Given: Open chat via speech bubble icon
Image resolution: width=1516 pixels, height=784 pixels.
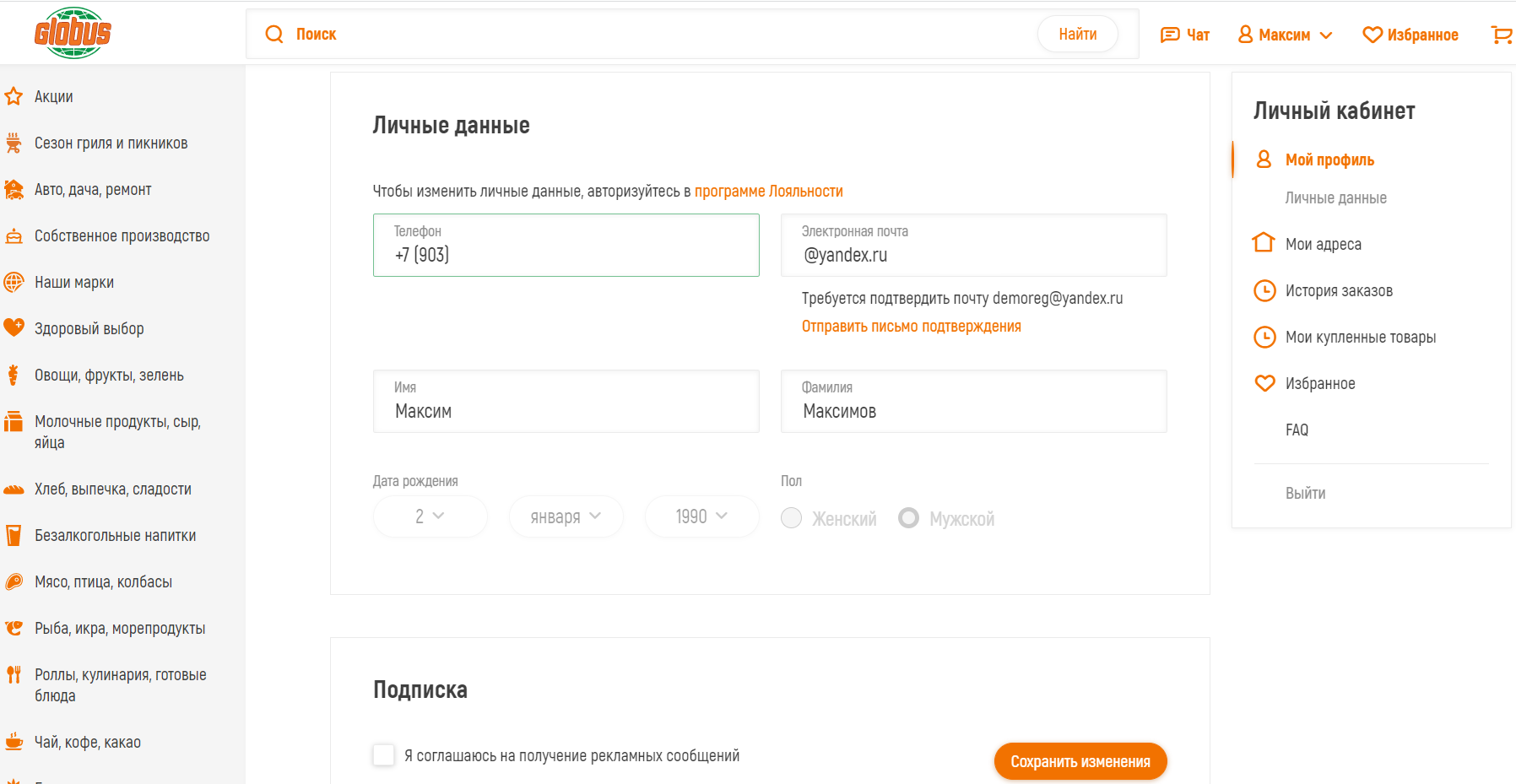Looking at the screenshot, I should tap(1170, 35).
